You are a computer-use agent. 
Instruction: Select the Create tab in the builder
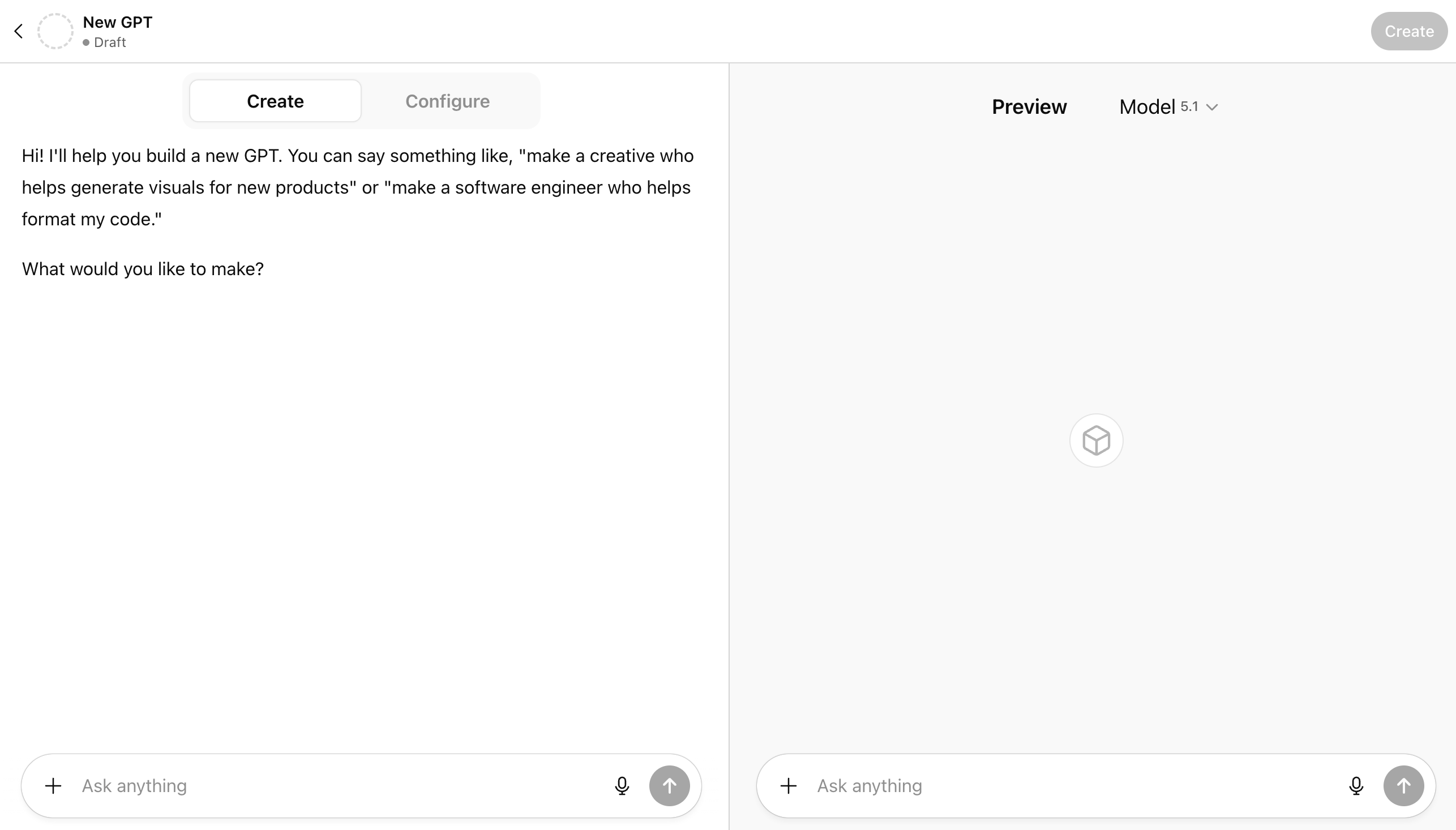point(275,101)
